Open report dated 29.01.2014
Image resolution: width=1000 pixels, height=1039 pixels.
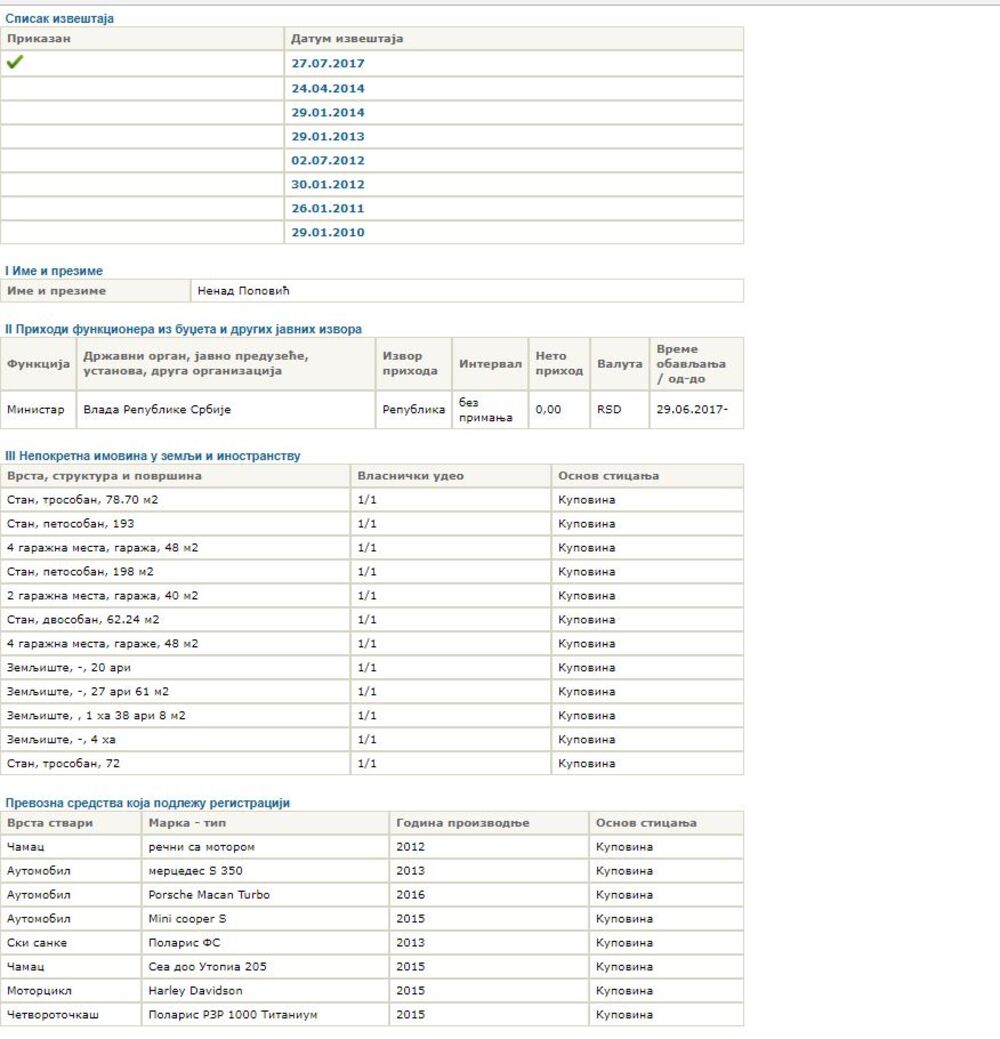(x=327, y=112)
